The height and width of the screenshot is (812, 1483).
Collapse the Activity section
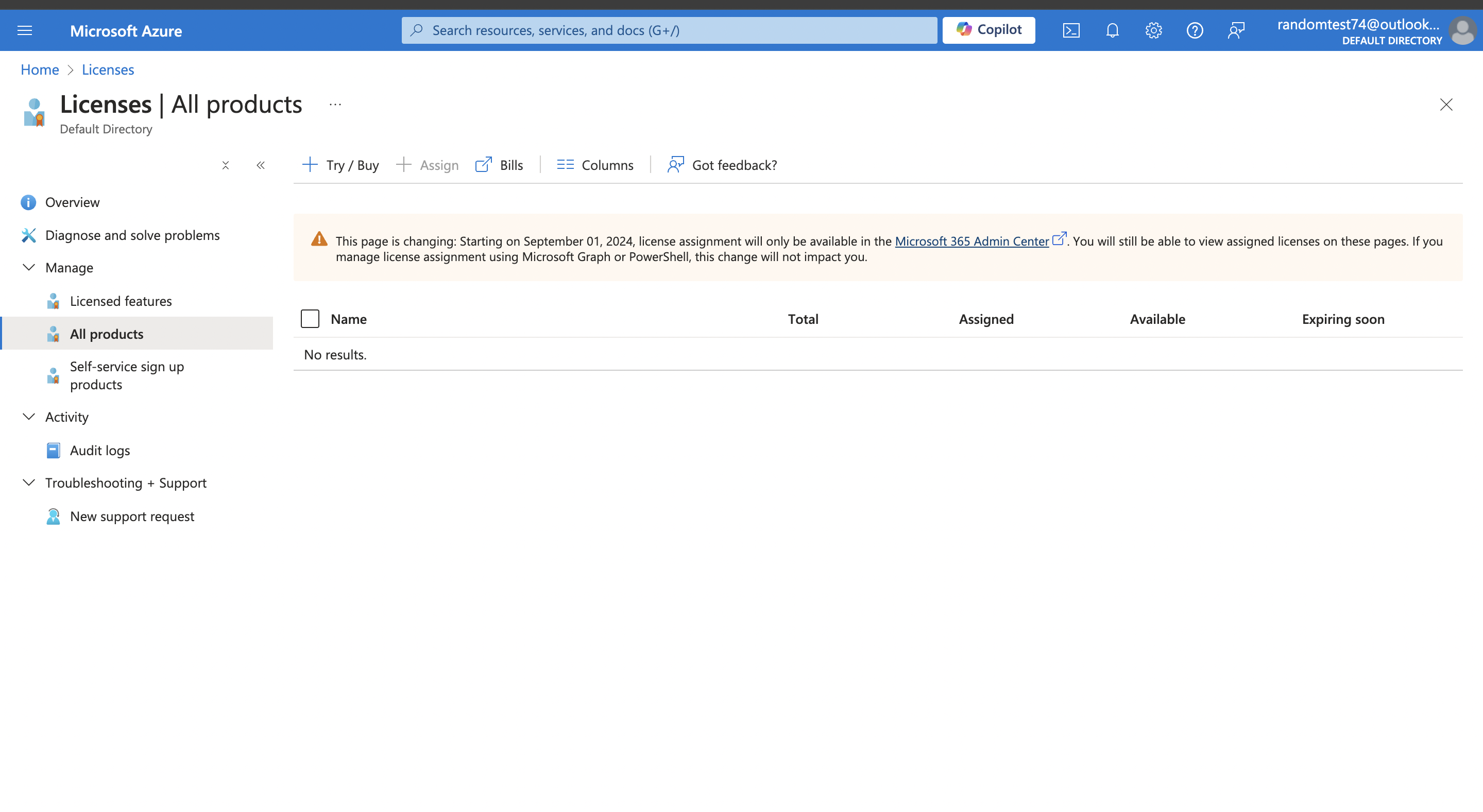coord(28,417)
